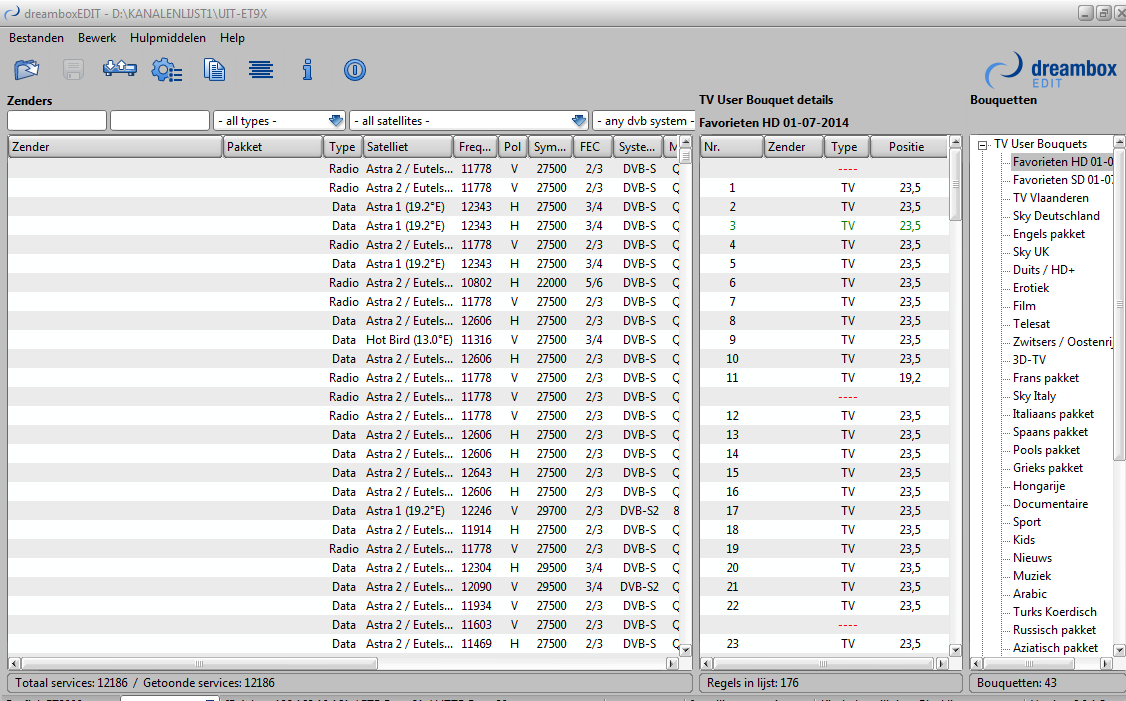Viewport: 1126px width, 701px height.
Task: Select Sky Deutschland bouquet
Action: click(x=1056, y=216)
